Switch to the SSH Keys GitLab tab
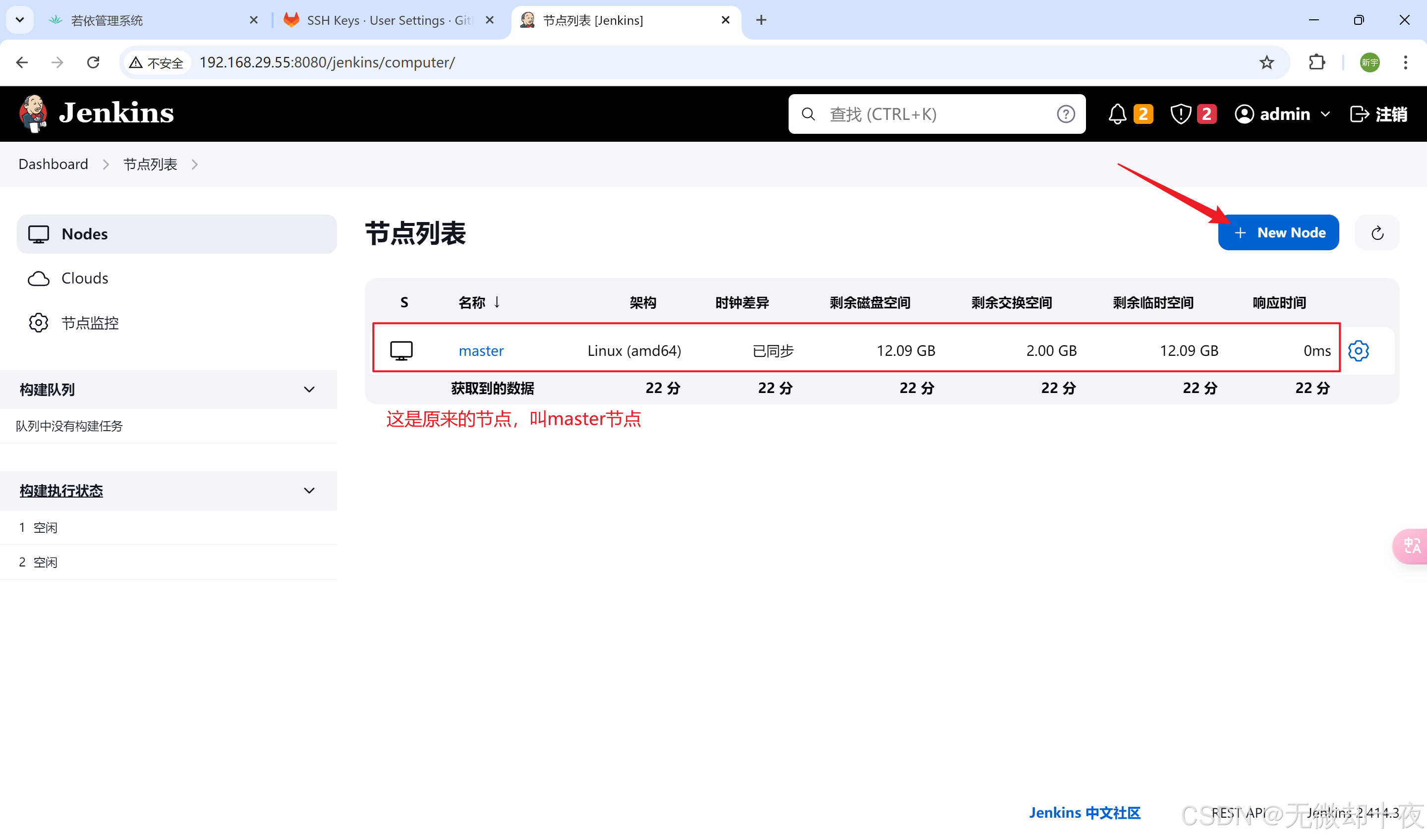 (389, 20)
